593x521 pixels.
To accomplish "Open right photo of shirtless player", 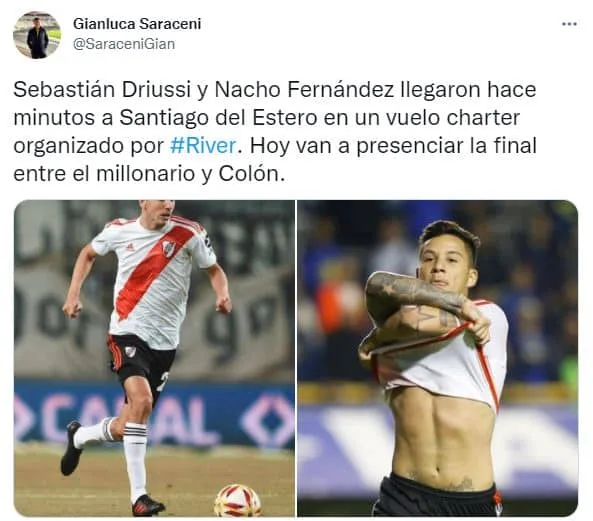I will pos(438,358).
